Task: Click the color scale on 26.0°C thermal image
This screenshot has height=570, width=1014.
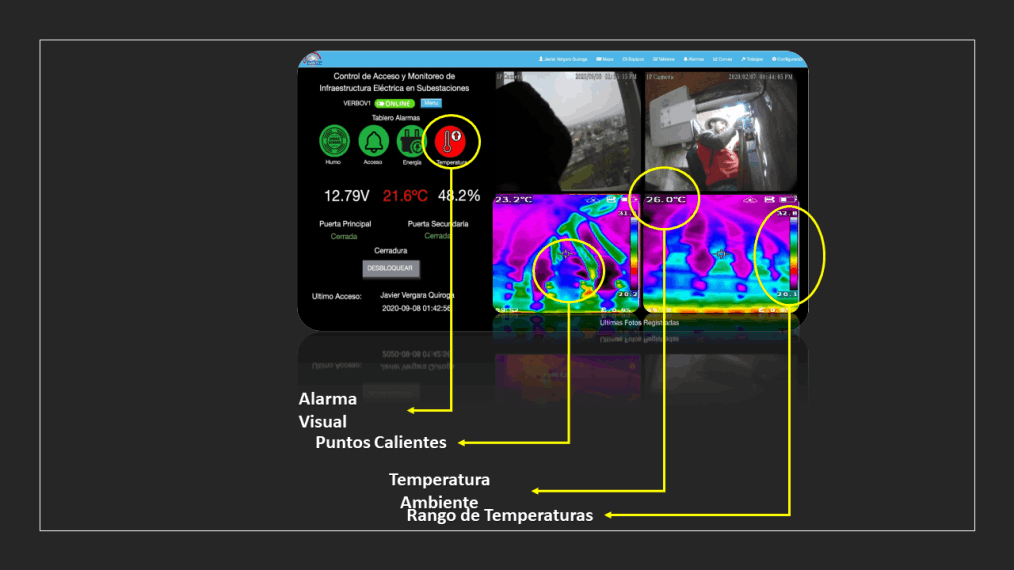Action: (794, 252)
